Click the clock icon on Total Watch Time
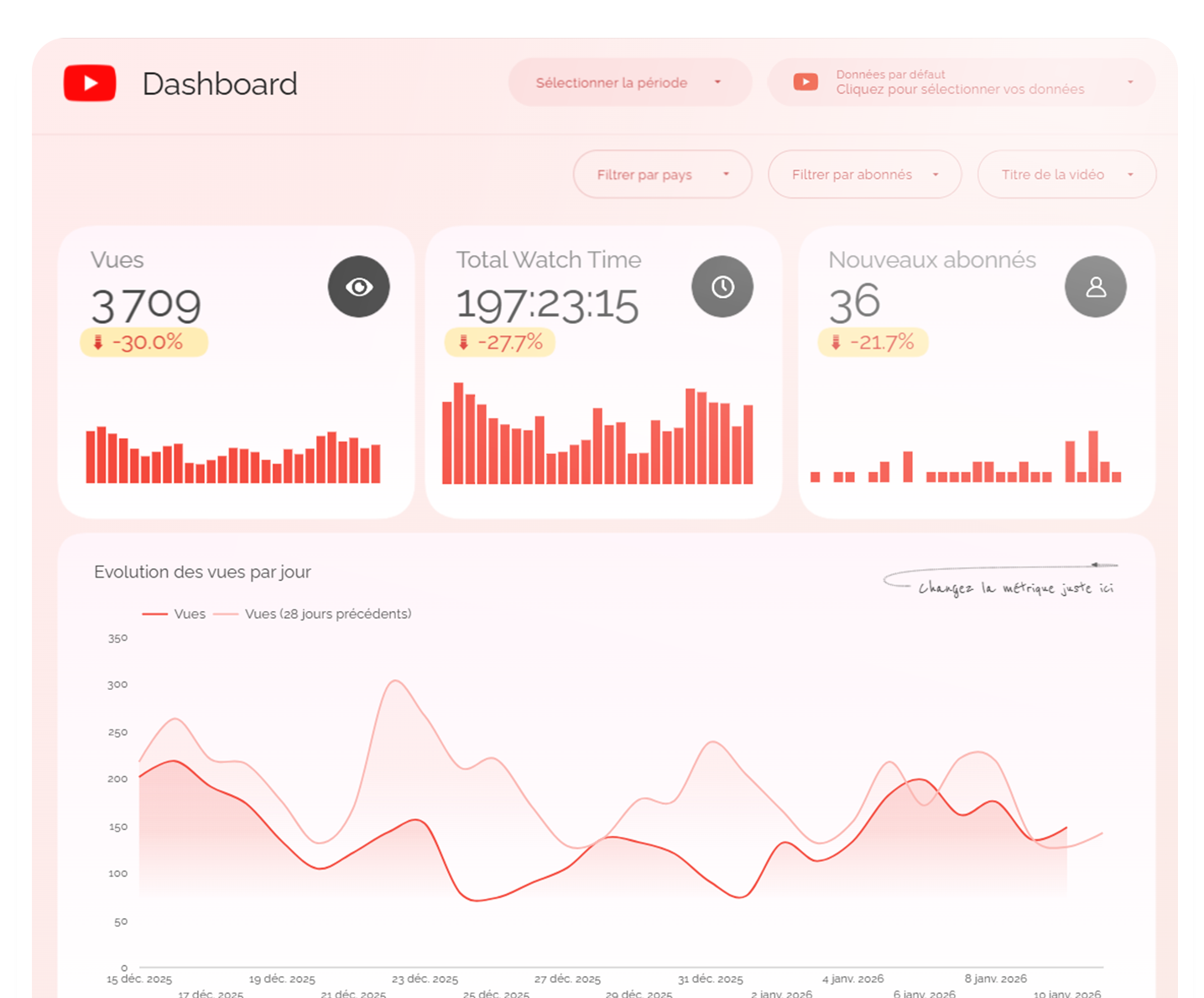This screenshot has width=1204, height=998. coord(722,286)
